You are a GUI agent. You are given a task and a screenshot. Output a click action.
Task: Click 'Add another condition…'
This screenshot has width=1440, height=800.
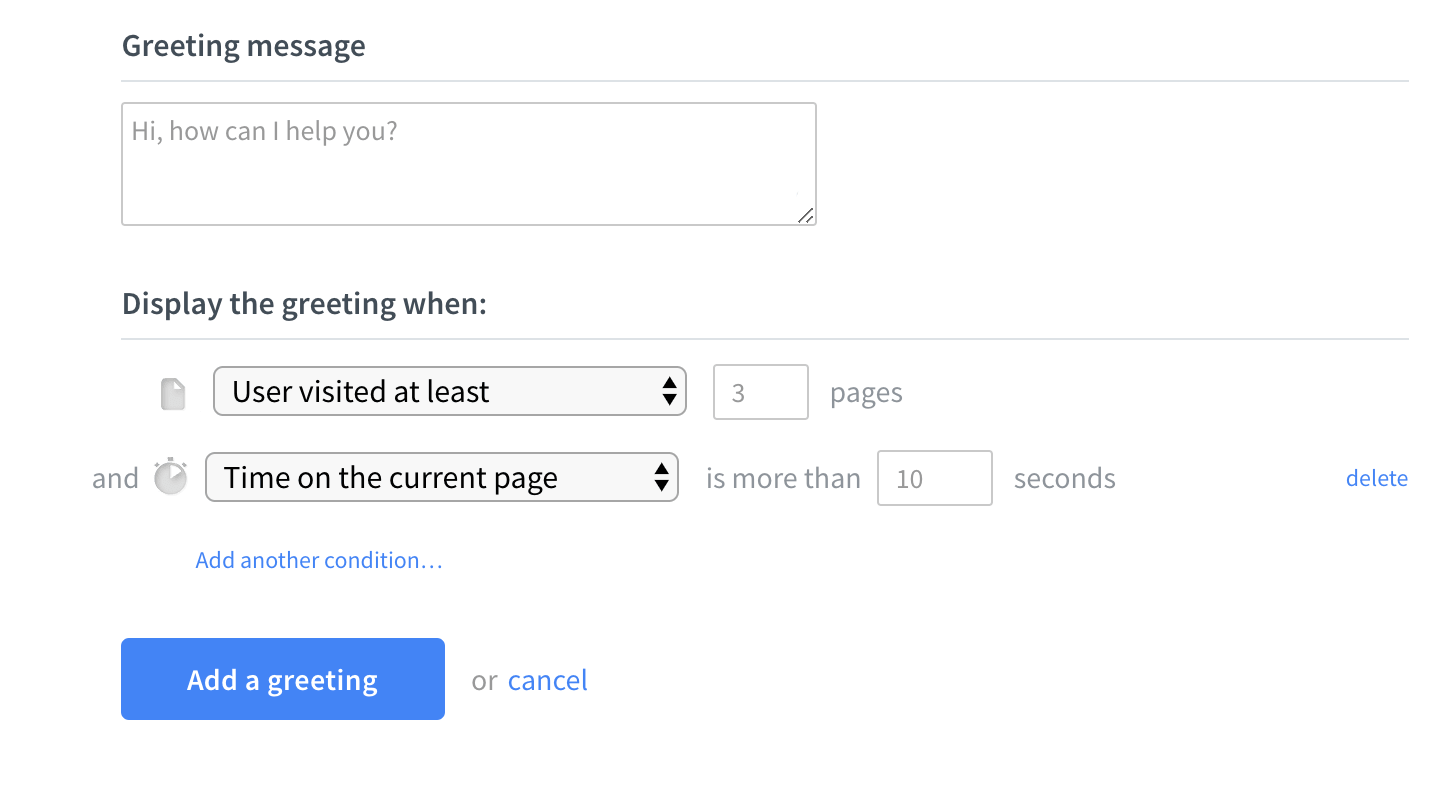[x=318, y=560]
